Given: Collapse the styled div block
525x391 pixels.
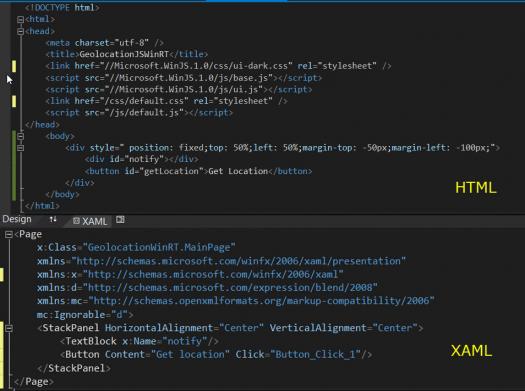Looking at the screenshot, I should [x=20, y=148].
